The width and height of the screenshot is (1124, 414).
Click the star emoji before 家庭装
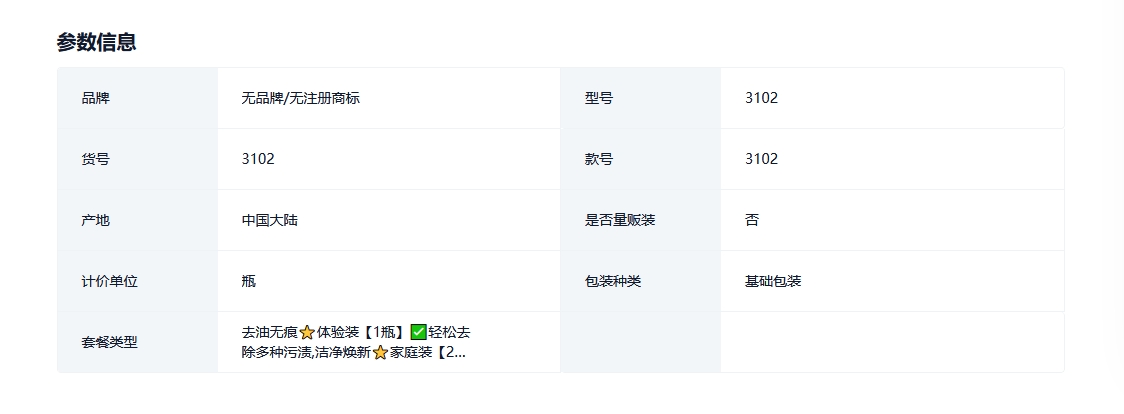[x=380, y=352]
